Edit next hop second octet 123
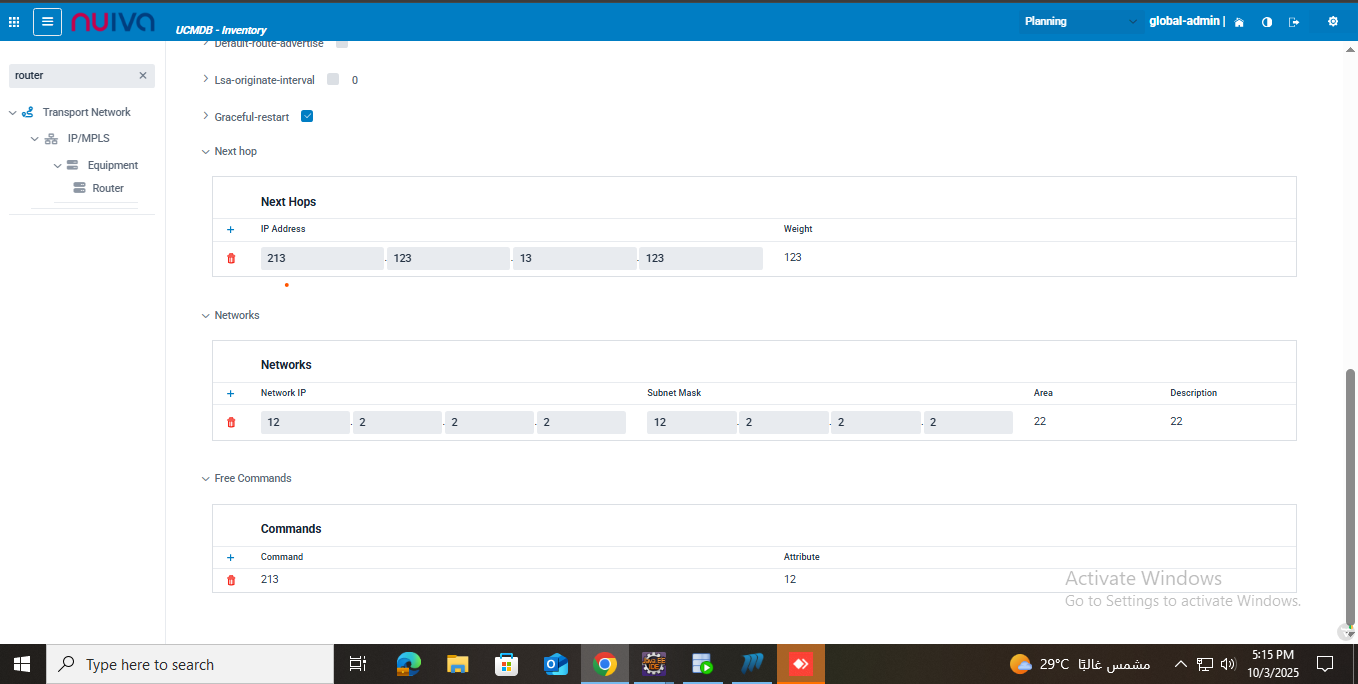This screenshot has width=1358, height=684. [x=448, y=258]
